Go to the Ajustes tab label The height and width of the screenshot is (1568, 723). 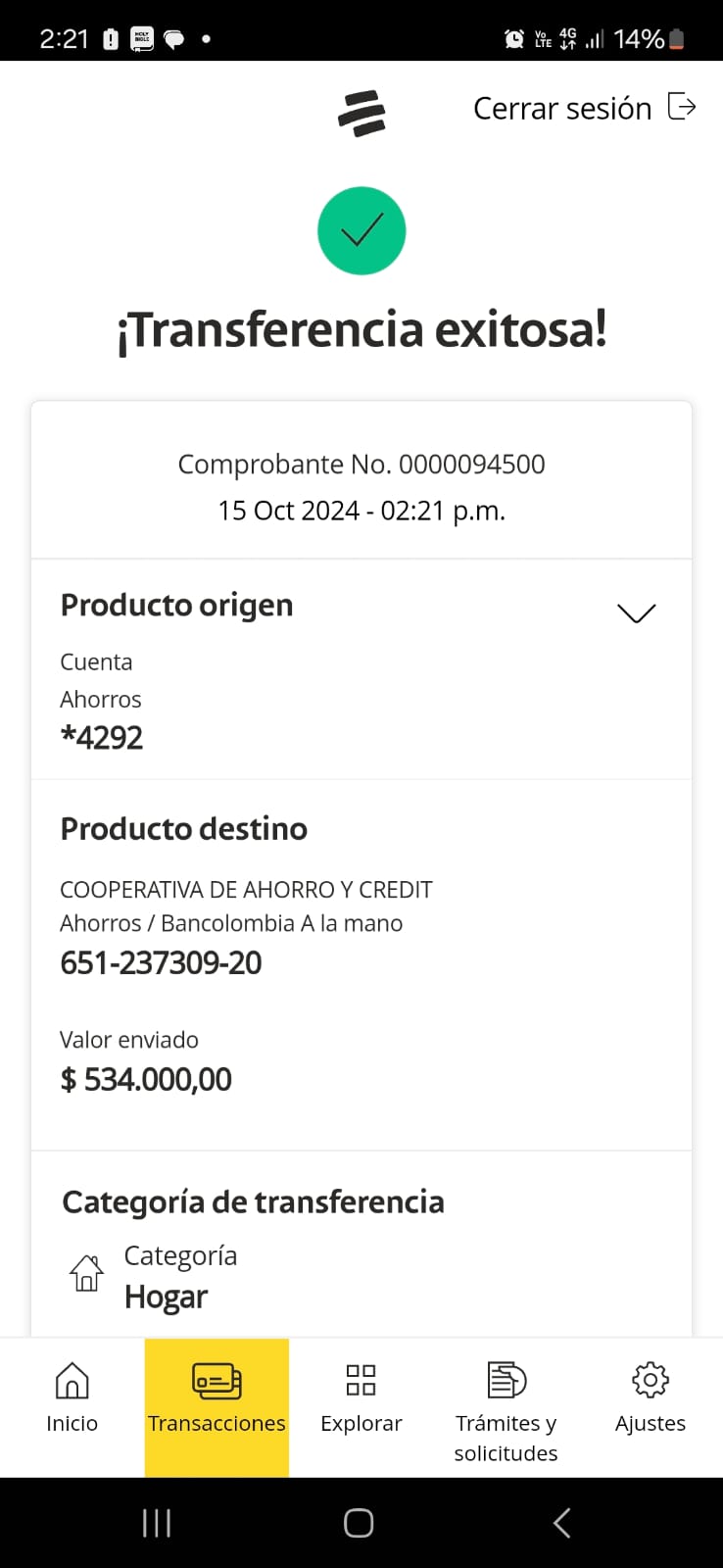click(651, 1423)
